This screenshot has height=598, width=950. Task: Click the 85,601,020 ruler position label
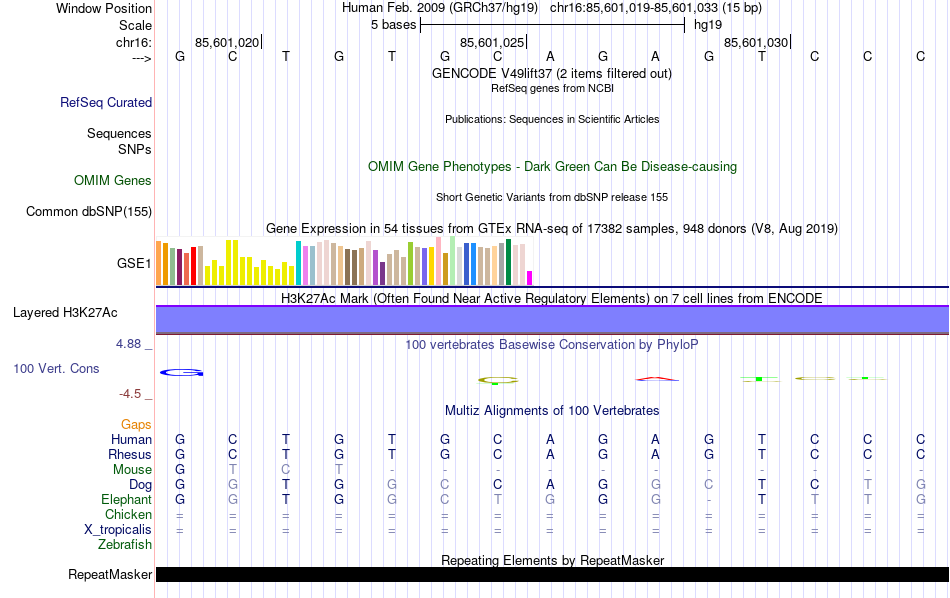227,42
